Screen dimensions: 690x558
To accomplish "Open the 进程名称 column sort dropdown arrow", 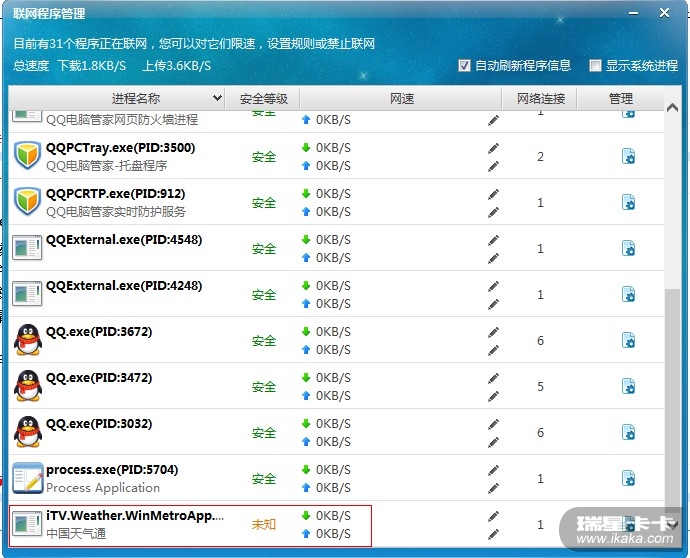I will (x=217, y=98).
